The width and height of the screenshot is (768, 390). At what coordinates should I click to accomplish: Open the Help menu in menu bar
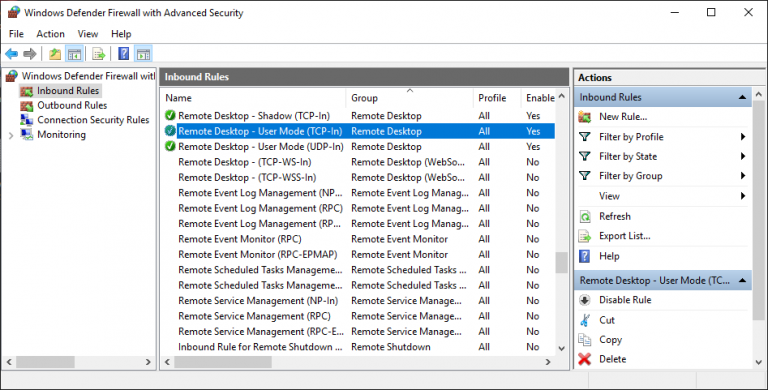coord(121,34)
